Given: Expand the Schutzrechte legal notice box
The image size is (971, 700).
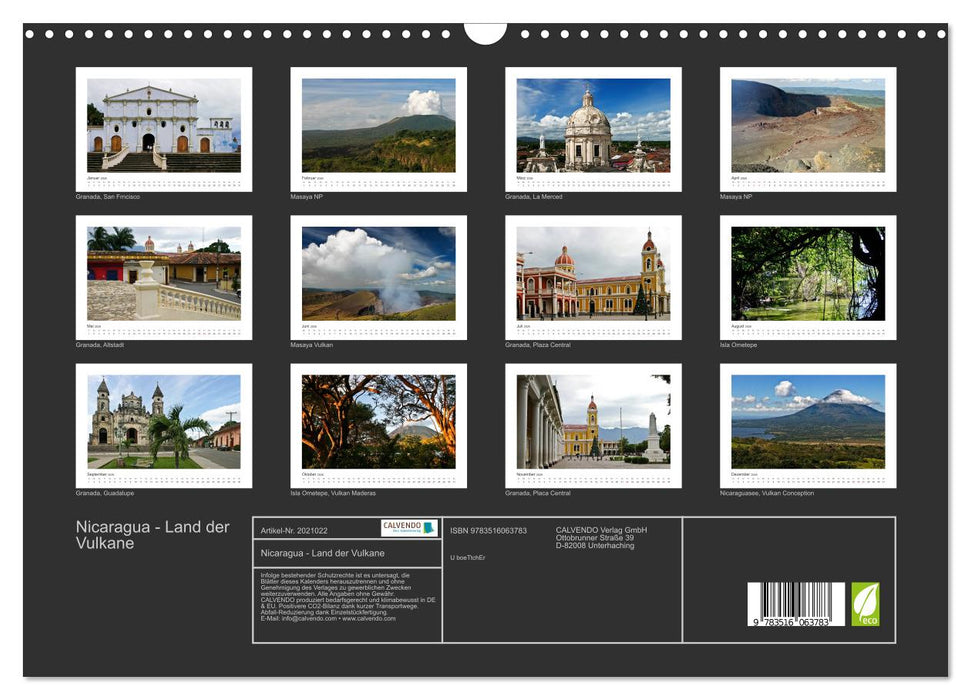Looking at the screenshot, I should click(345, 597).
